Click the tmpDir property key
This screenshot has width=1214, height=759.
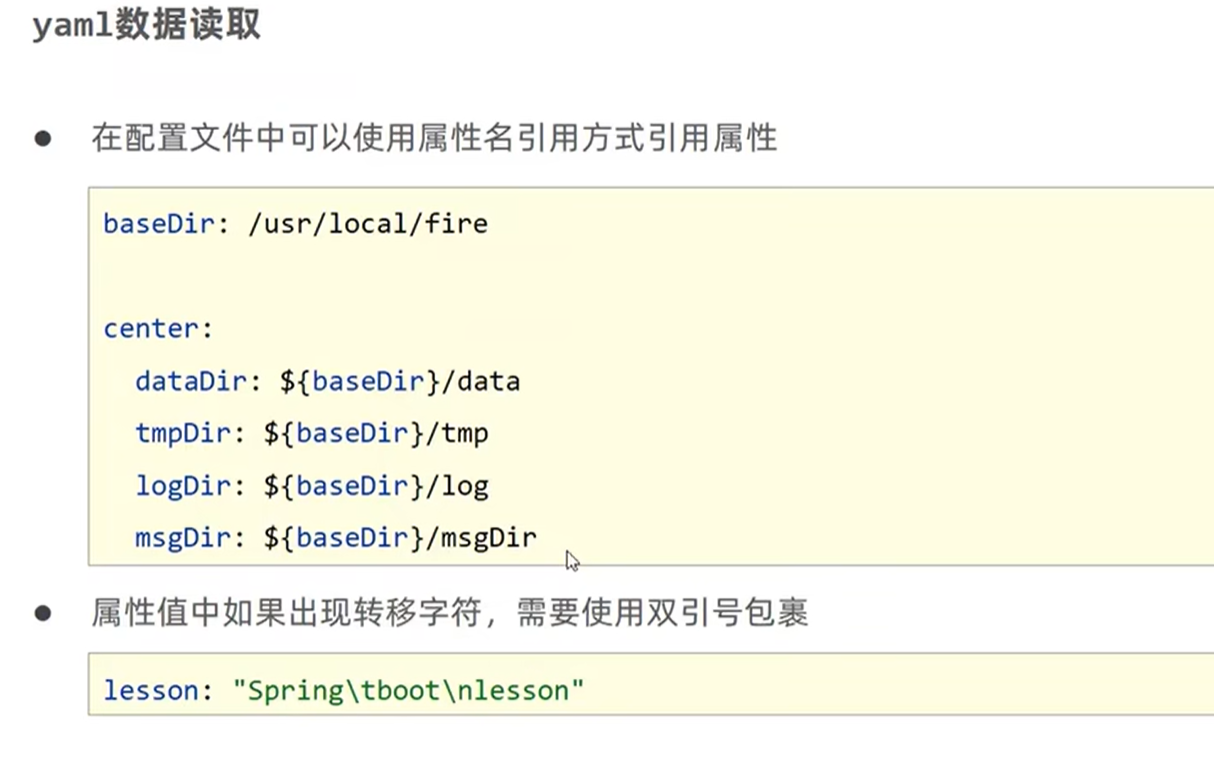(x=183, y=434)
